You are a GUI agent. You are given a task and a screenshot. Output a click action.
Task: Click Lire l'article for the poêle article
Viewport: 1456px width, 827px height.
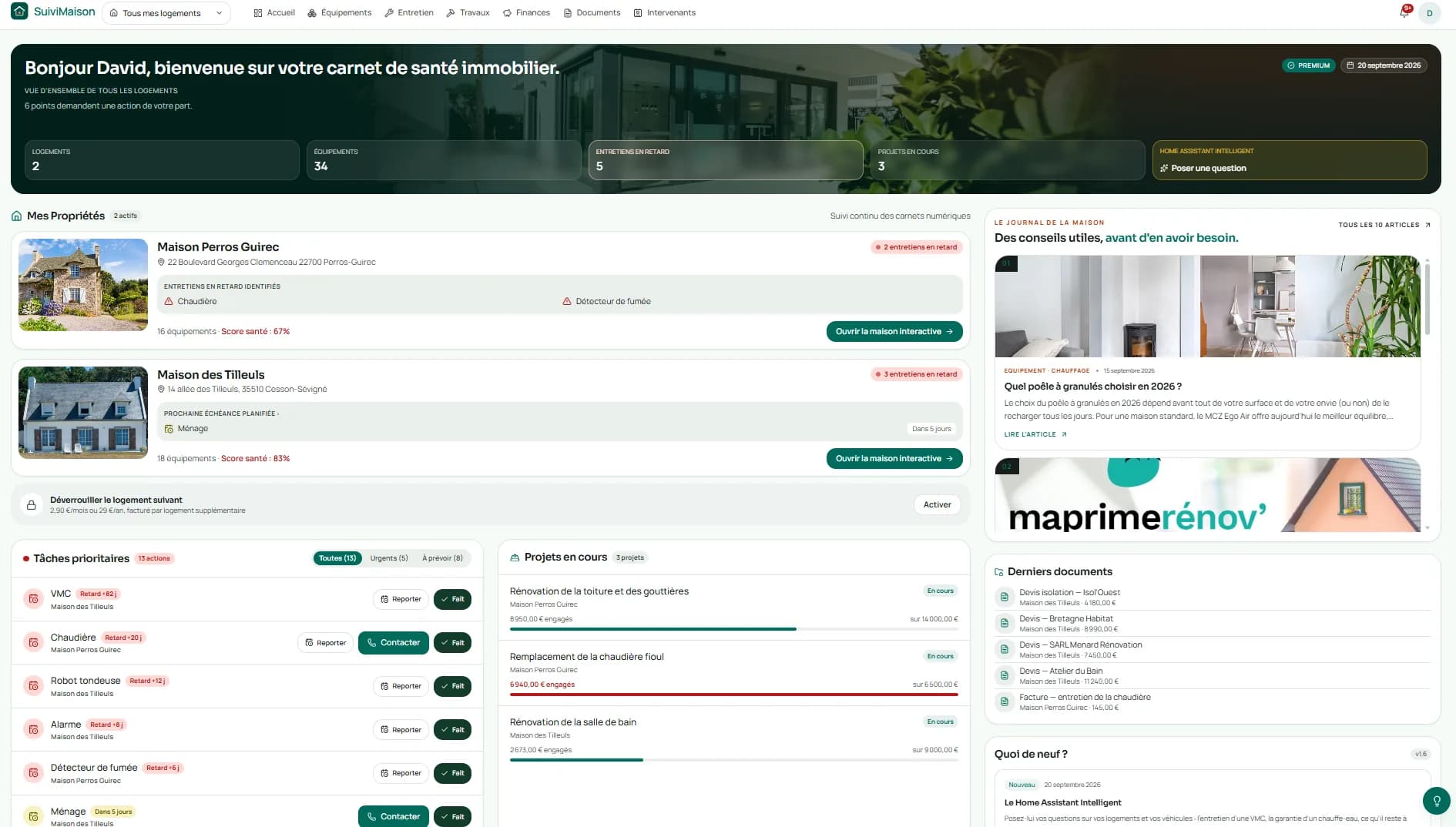click(x=1035, y=434)
